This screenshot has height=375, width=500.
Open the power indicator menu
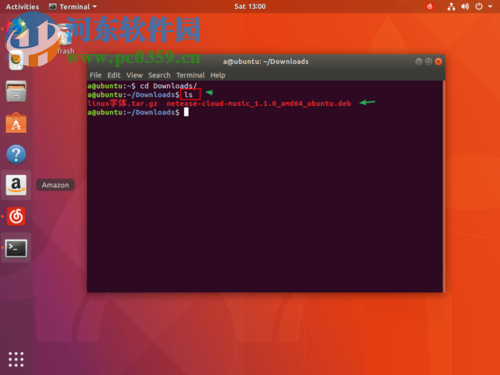coord(479,7)
